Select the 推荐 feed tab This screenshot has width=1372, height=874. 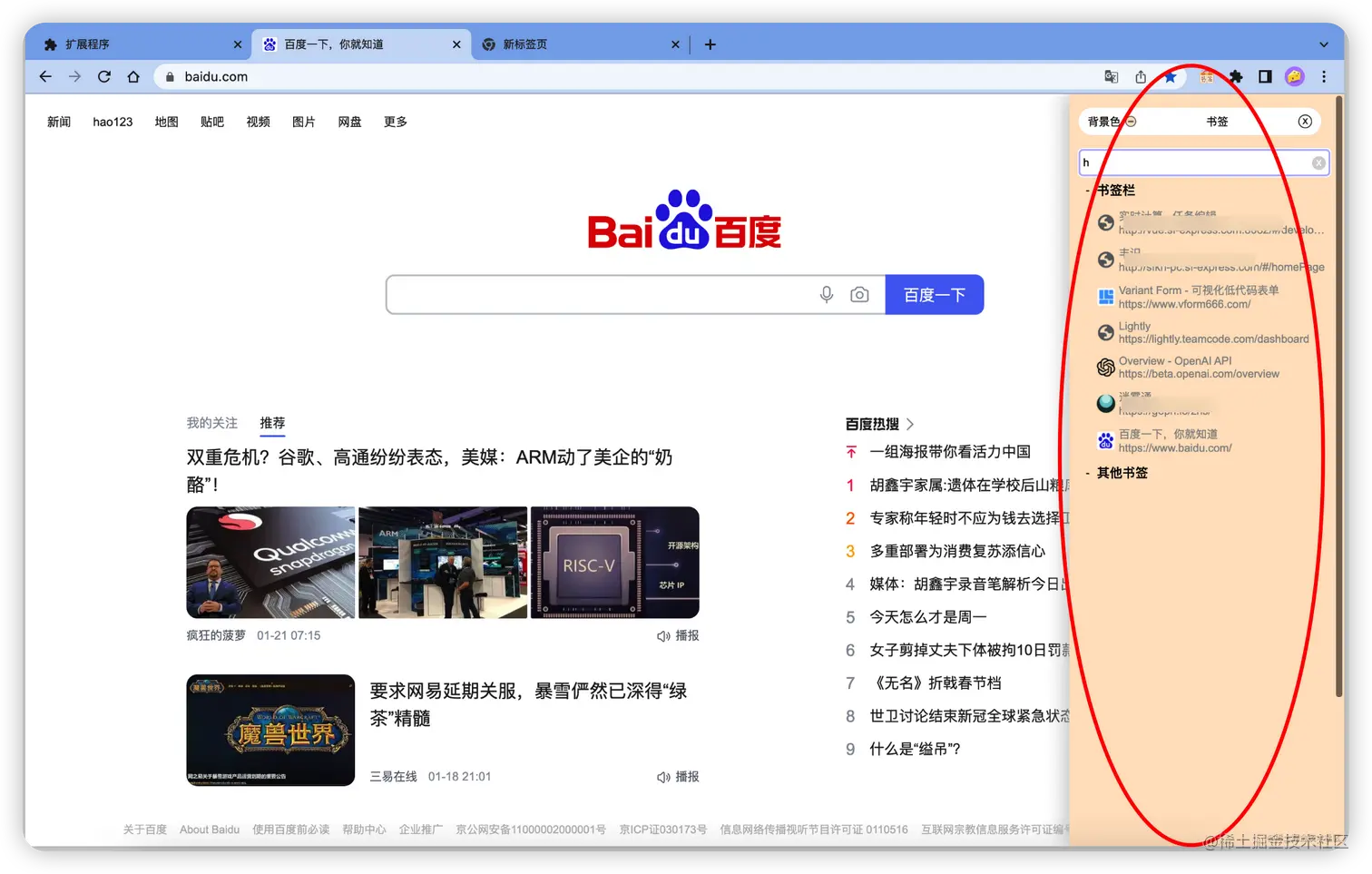272,423
